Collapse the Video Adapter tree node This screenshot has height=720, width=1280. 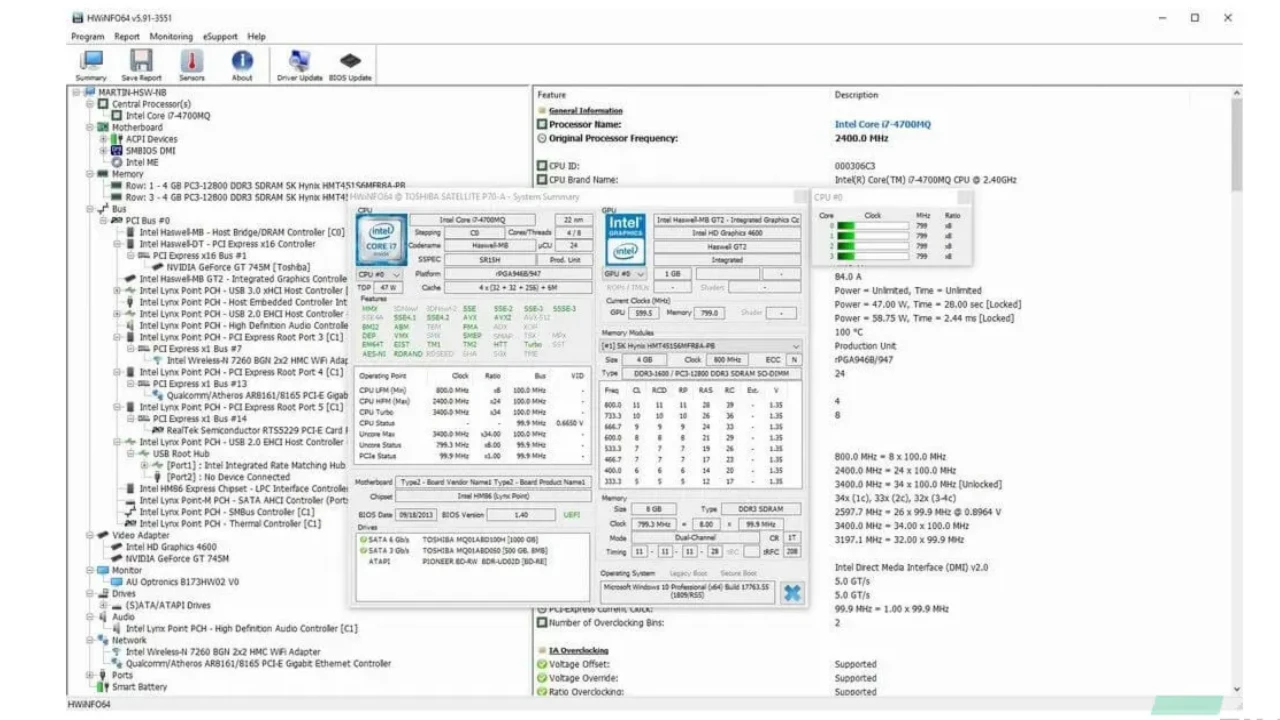[x=89, y=535]
